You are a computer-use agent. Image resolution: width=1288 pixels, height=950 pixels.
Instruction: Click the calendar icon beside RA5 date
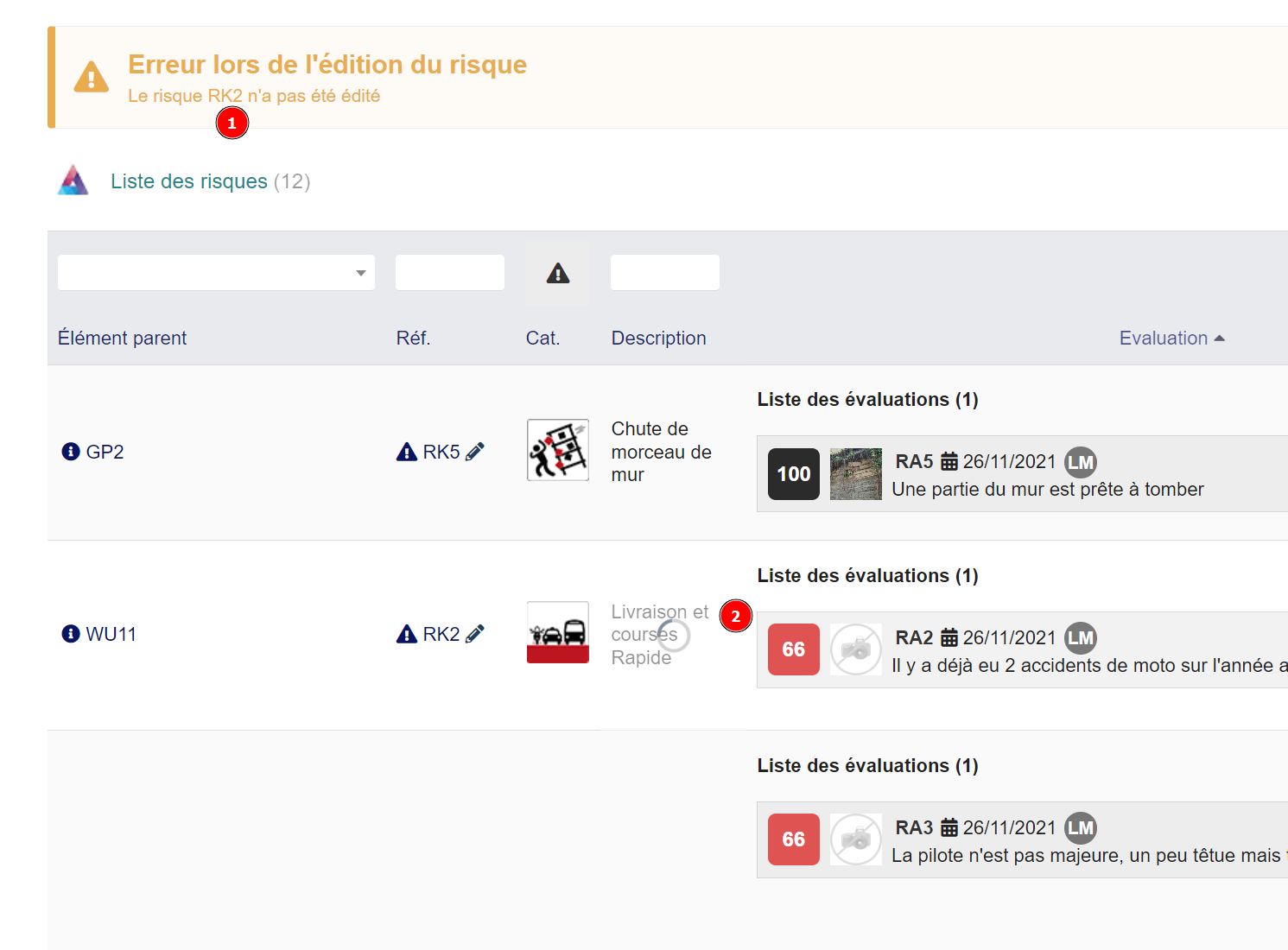coord(949,461)
